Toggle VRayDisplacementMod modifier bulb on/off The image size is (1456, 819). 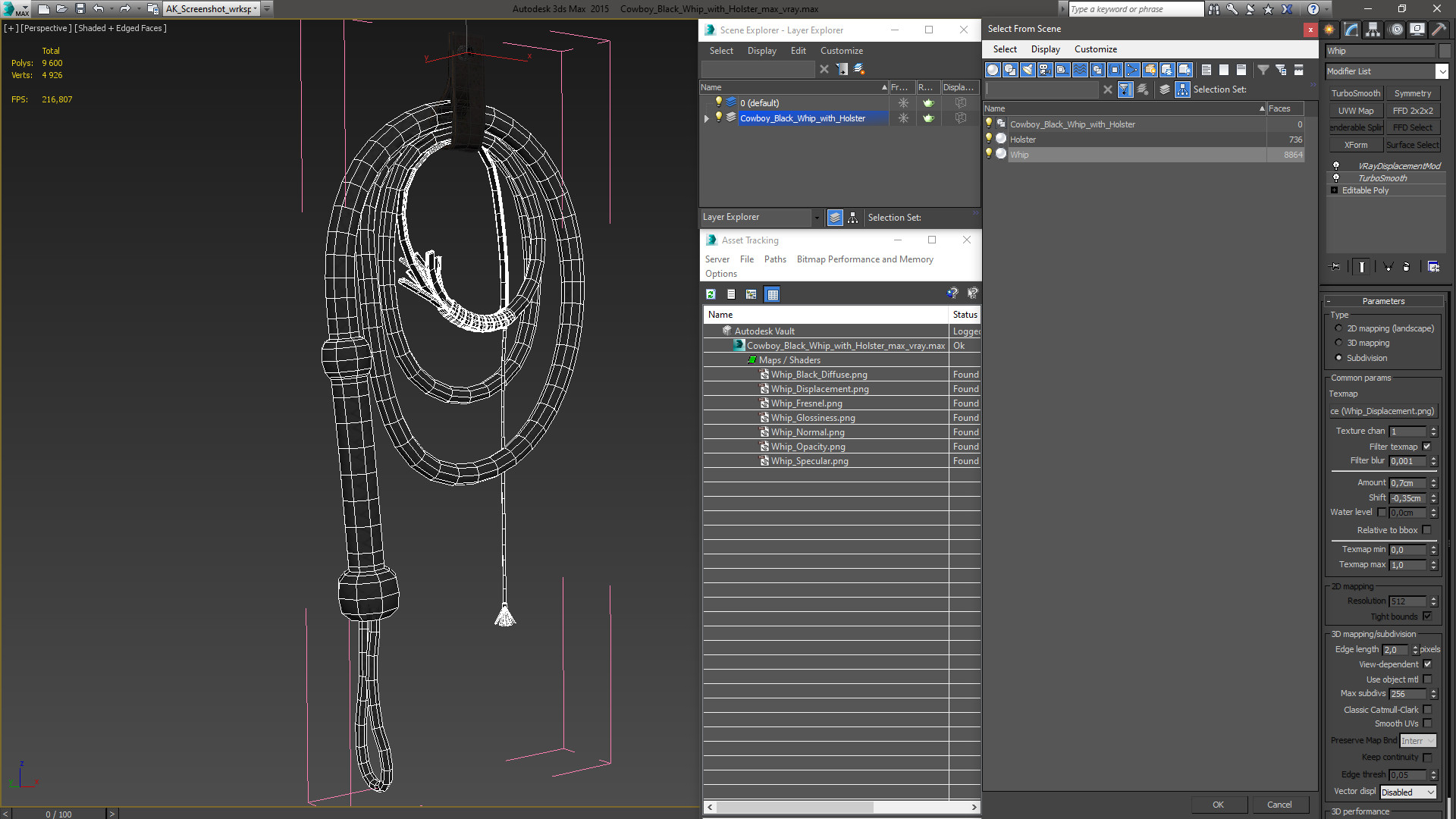[1336, 165]
